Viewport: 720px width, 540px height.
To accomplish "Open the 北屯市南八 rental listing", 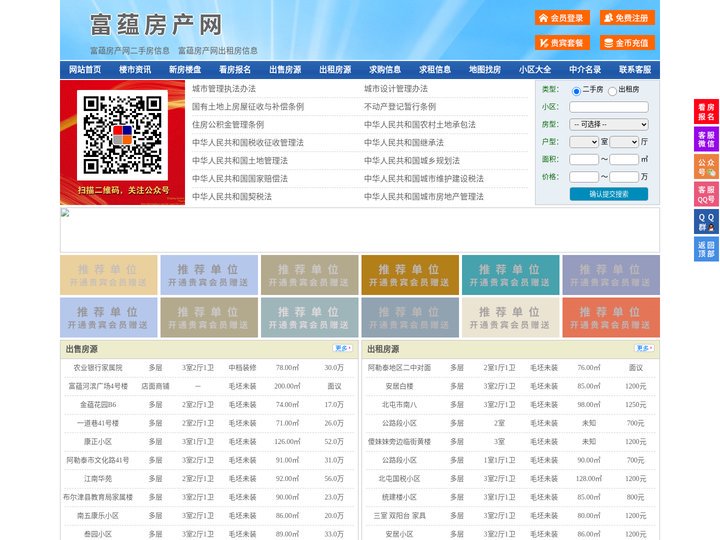I will 399,405.
